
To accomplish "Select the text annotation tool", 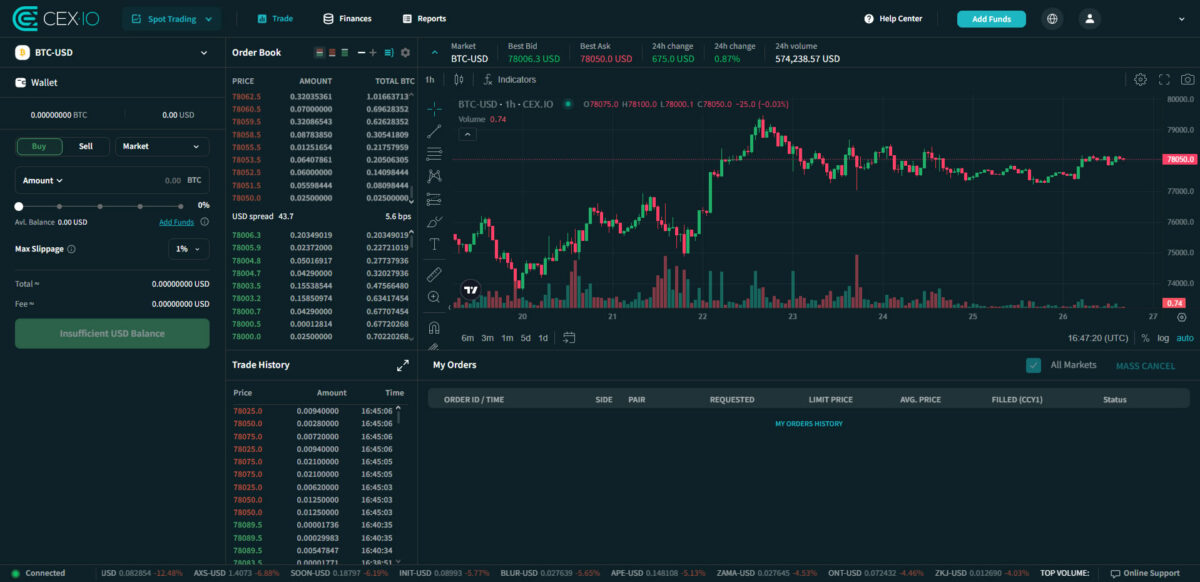I will coord(434,244).
